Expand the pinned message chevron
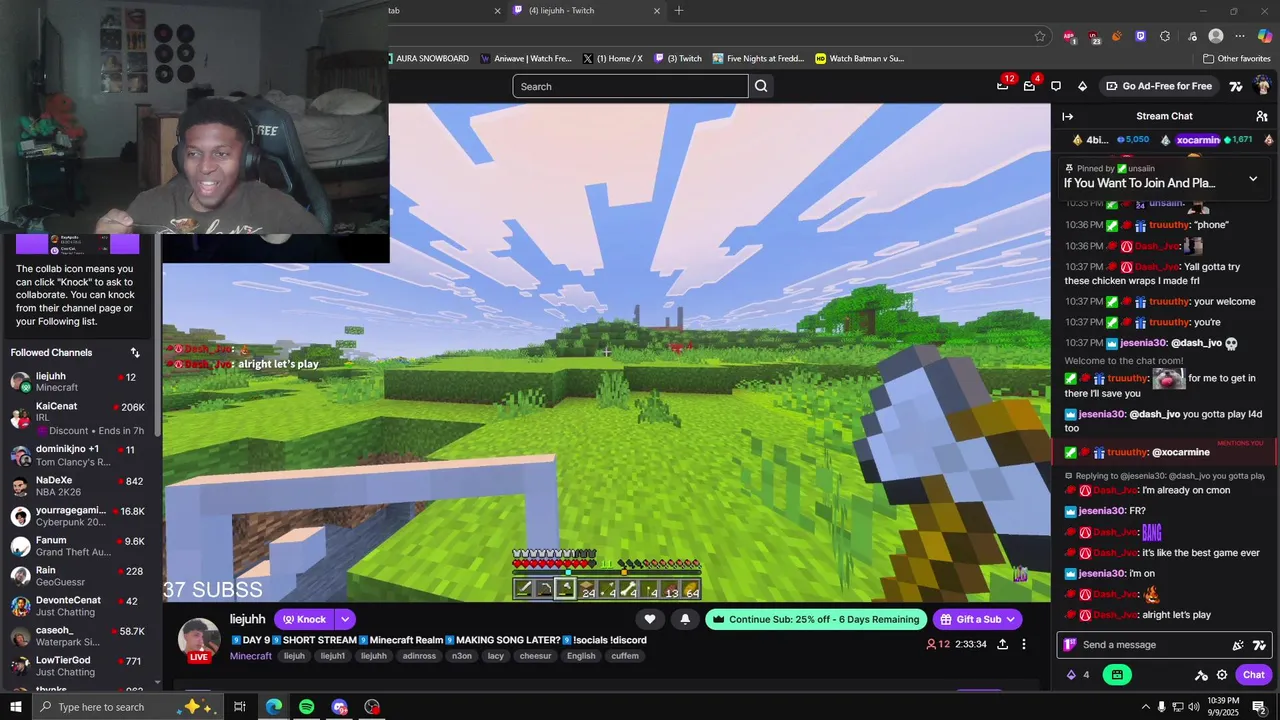Viewport: 1280px width, 720px height. [1253, 179]
